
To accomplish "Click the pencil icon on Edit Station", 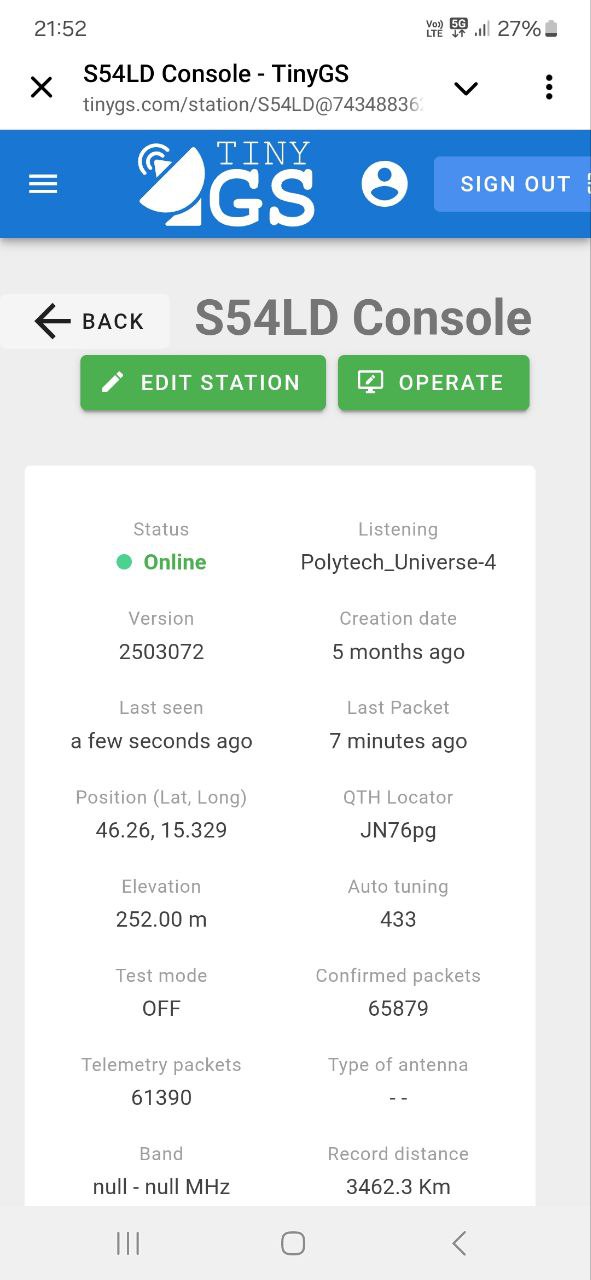I will point(113,382).
